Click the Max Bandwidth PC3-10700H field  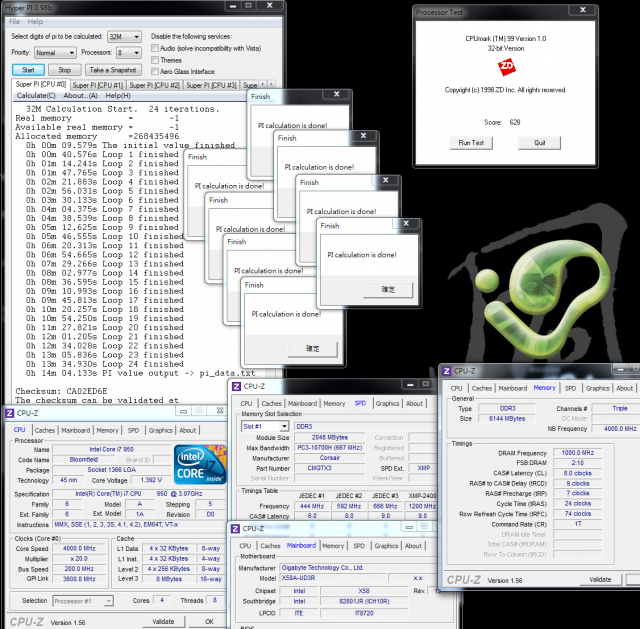click(330, 448)
